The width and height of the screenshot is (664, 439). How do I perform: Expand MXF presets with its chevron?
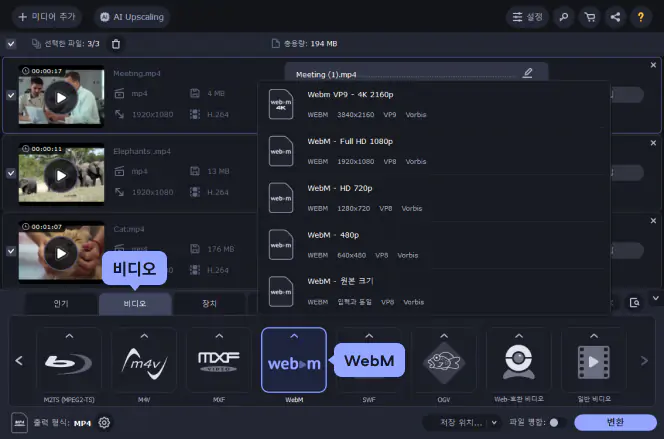pyautogui.click(x=219, y=336)
